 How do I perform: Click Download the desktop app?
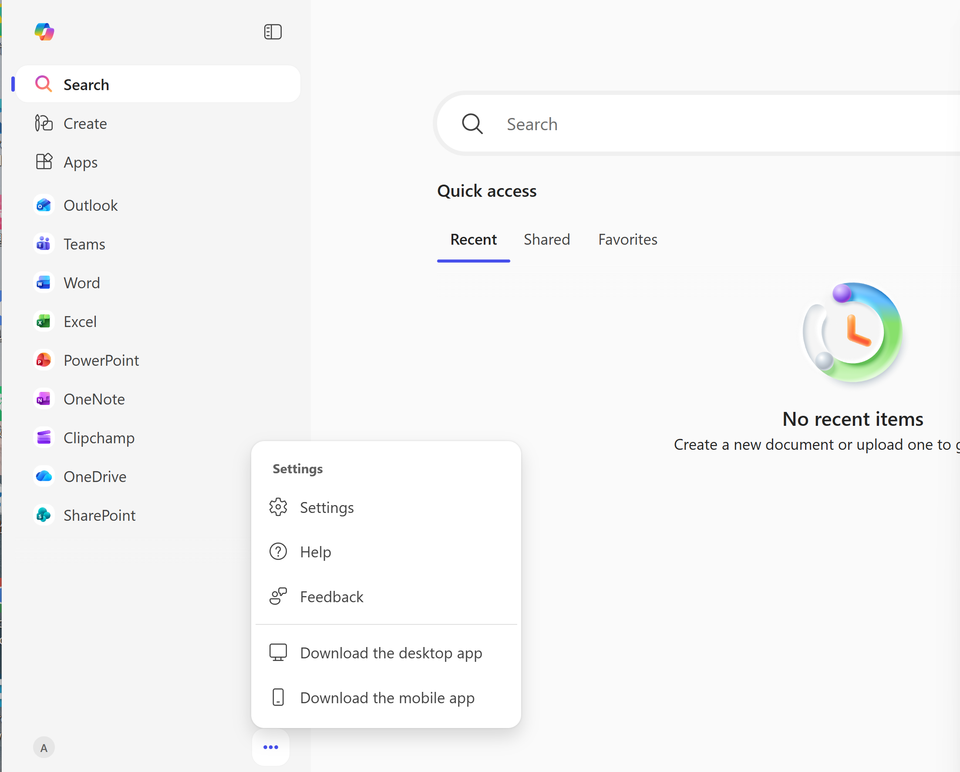[390, 653]
